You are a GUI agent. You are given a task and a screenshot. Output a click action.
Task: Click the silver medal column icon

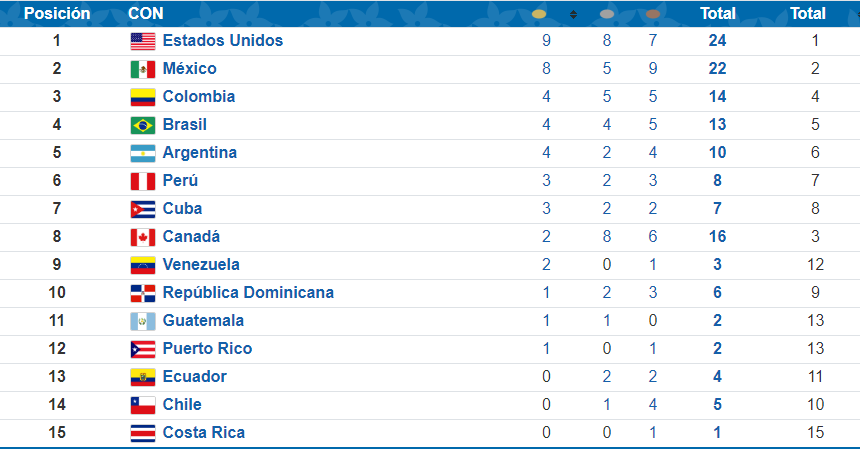tap(607, 14)
